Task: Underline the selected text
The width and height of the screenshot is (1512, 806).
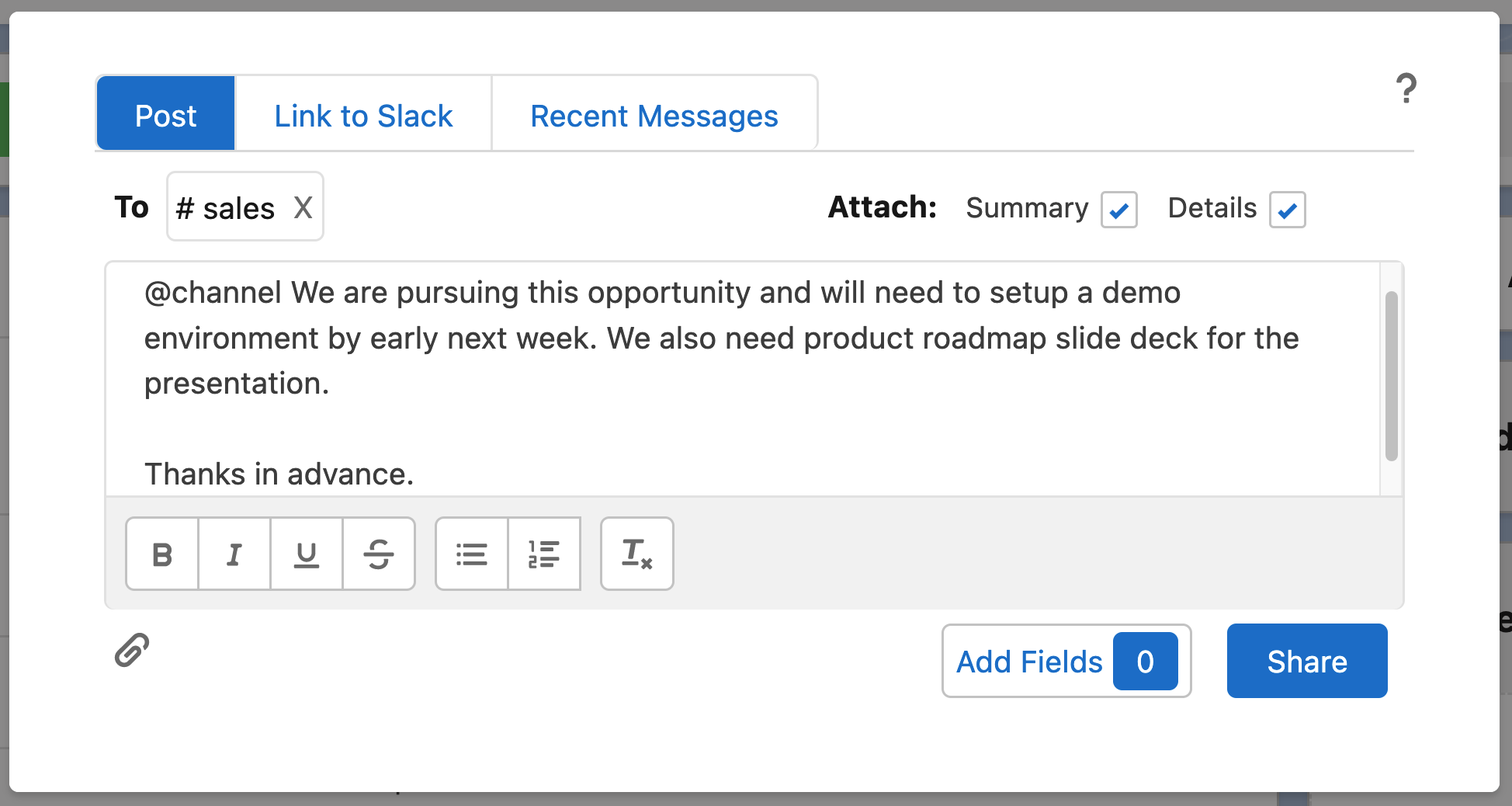Action: tap(307, 554)
